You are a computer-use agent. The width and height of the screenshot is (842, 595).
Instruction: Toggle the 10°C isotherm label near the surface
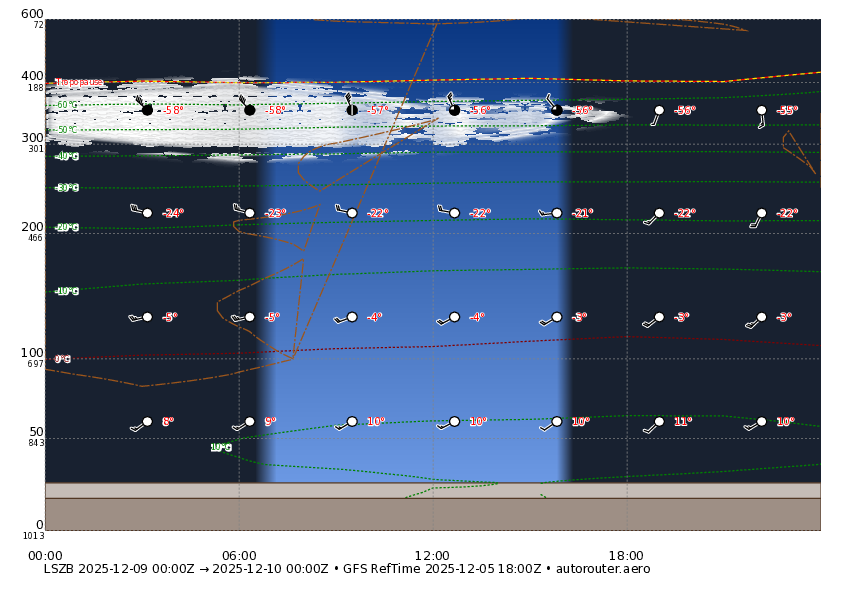(x=222, y=448)
